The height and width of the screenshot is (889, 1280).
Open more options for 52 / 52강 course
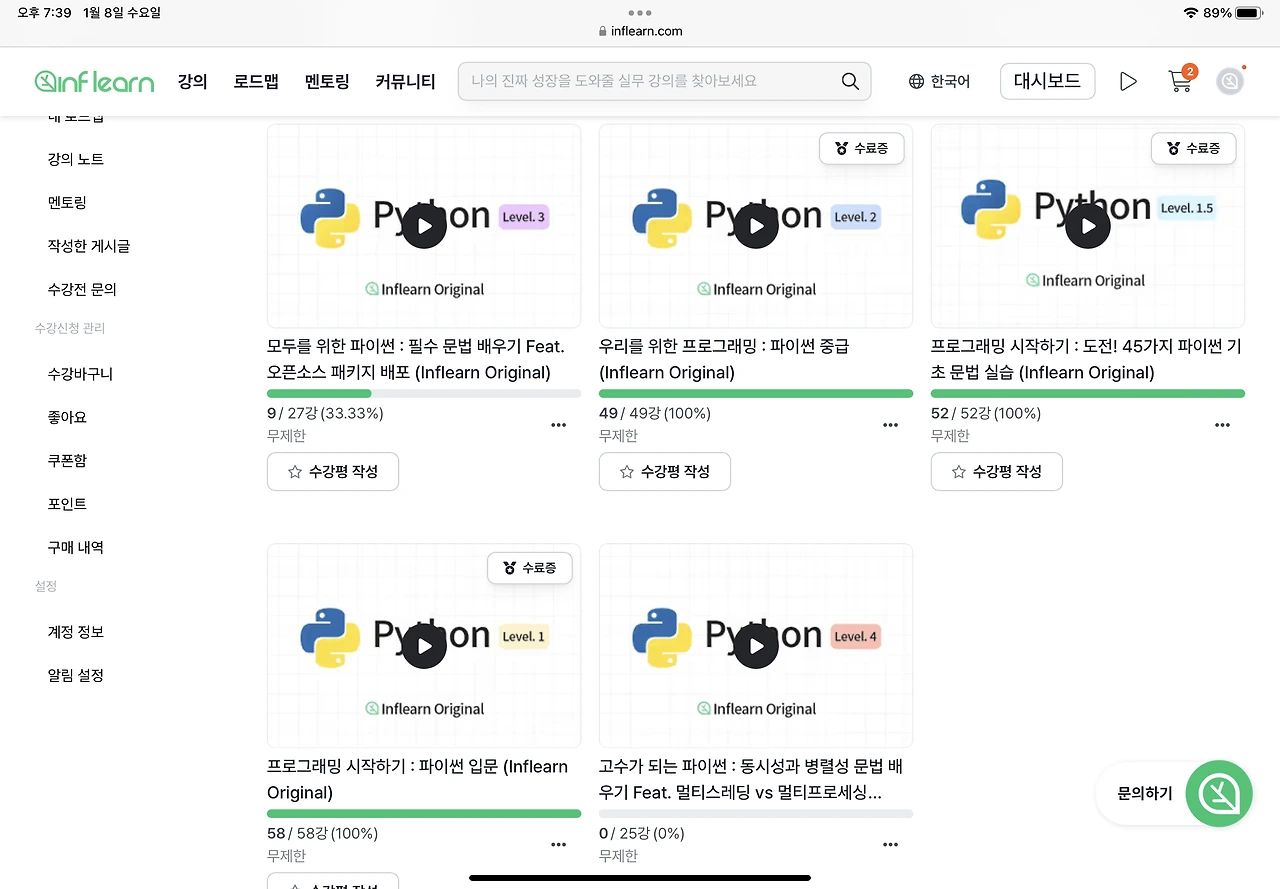[1223, 425]
